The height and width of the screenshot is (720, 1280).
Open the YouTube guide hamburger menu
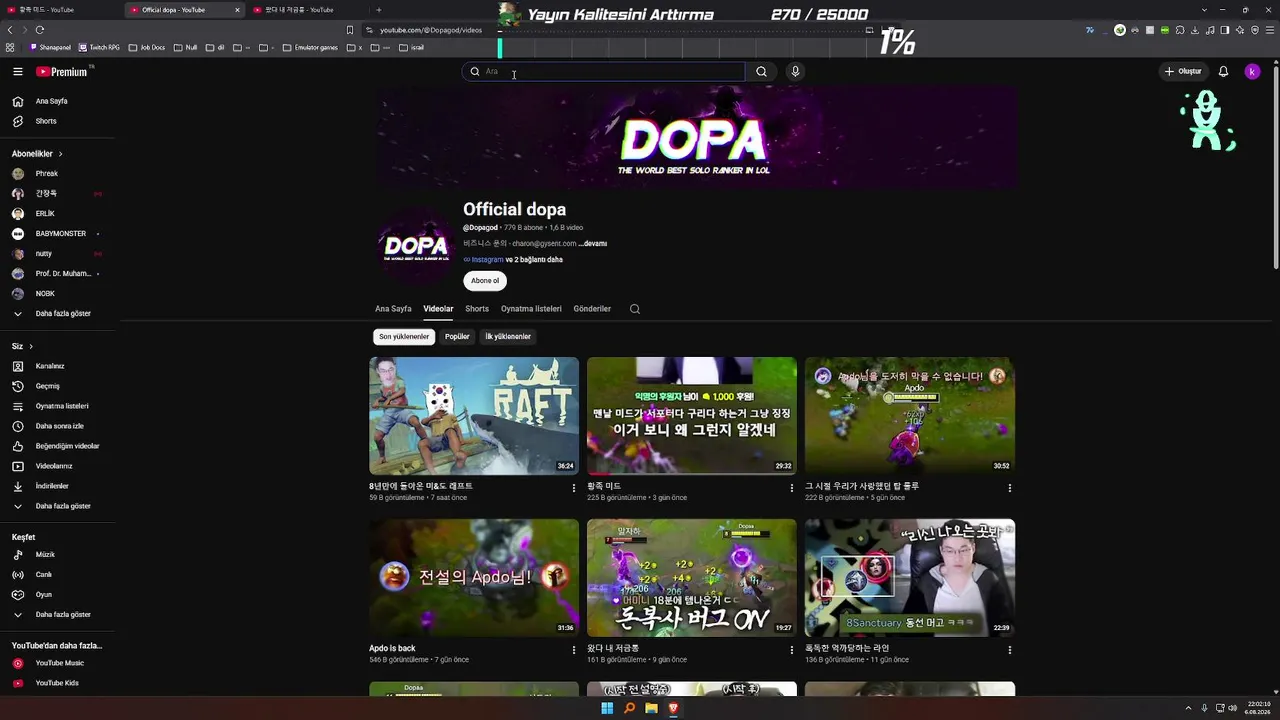(x=18, y=72)
